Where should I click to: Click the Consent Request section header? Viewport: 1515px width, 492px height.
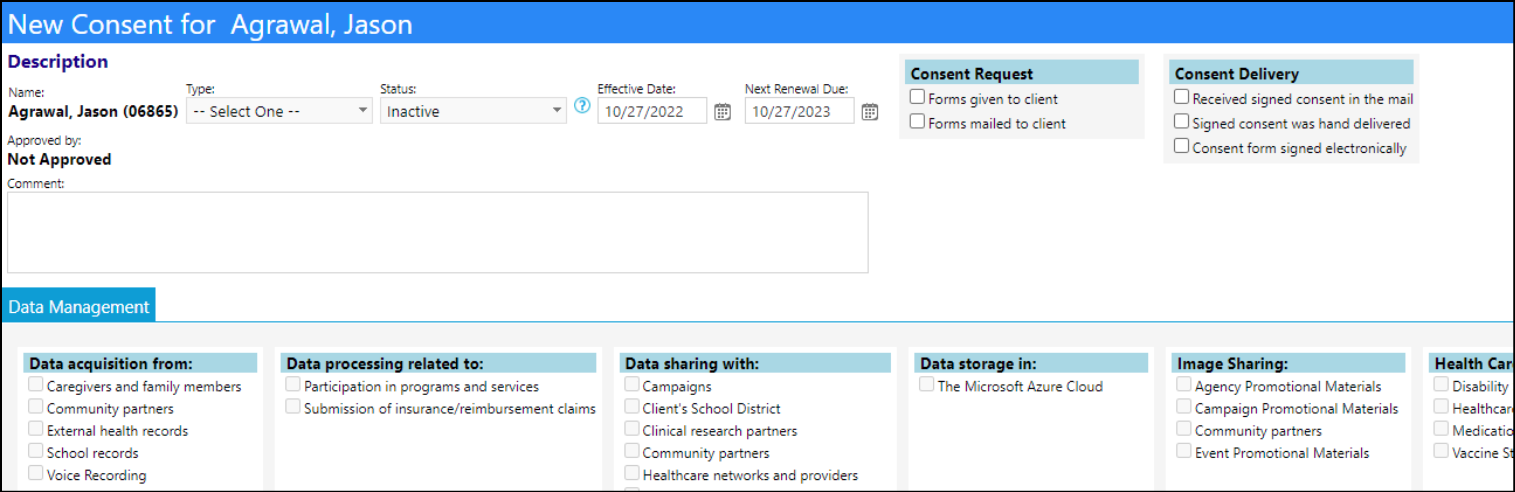1022,73
